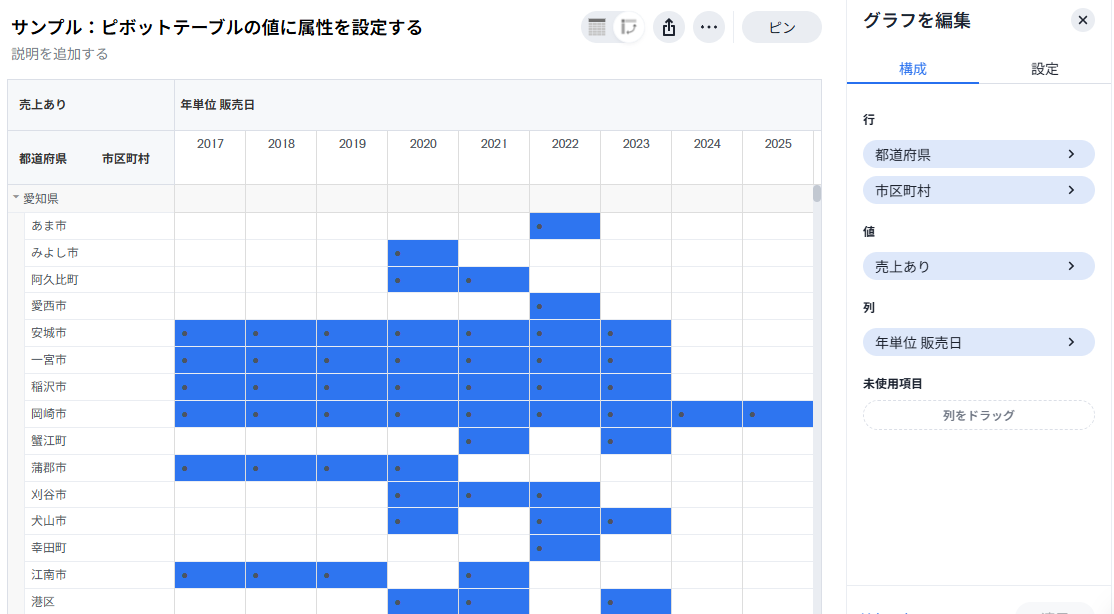Image resolution: width=1114 pixels, height=614 pixels.
Task: Collapse the 愛知県 row group
Action: 16,199
